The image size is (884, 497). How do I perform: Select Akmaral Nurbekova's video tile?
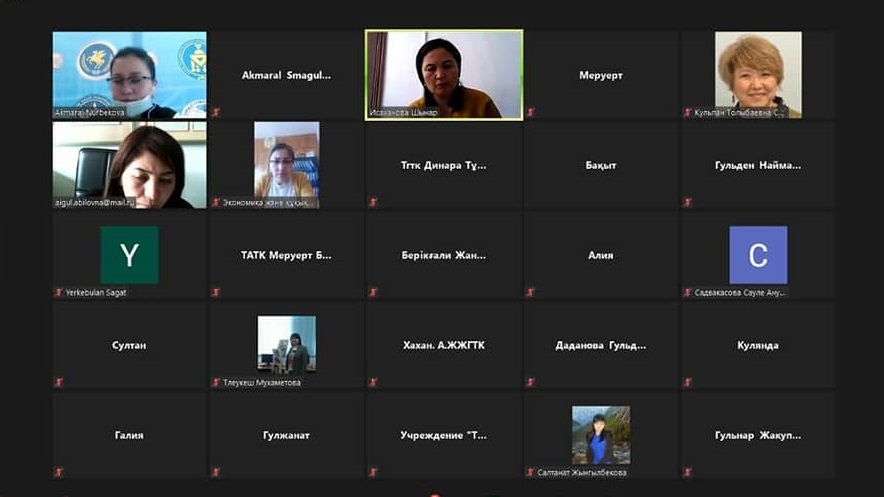tap(129, 75)
